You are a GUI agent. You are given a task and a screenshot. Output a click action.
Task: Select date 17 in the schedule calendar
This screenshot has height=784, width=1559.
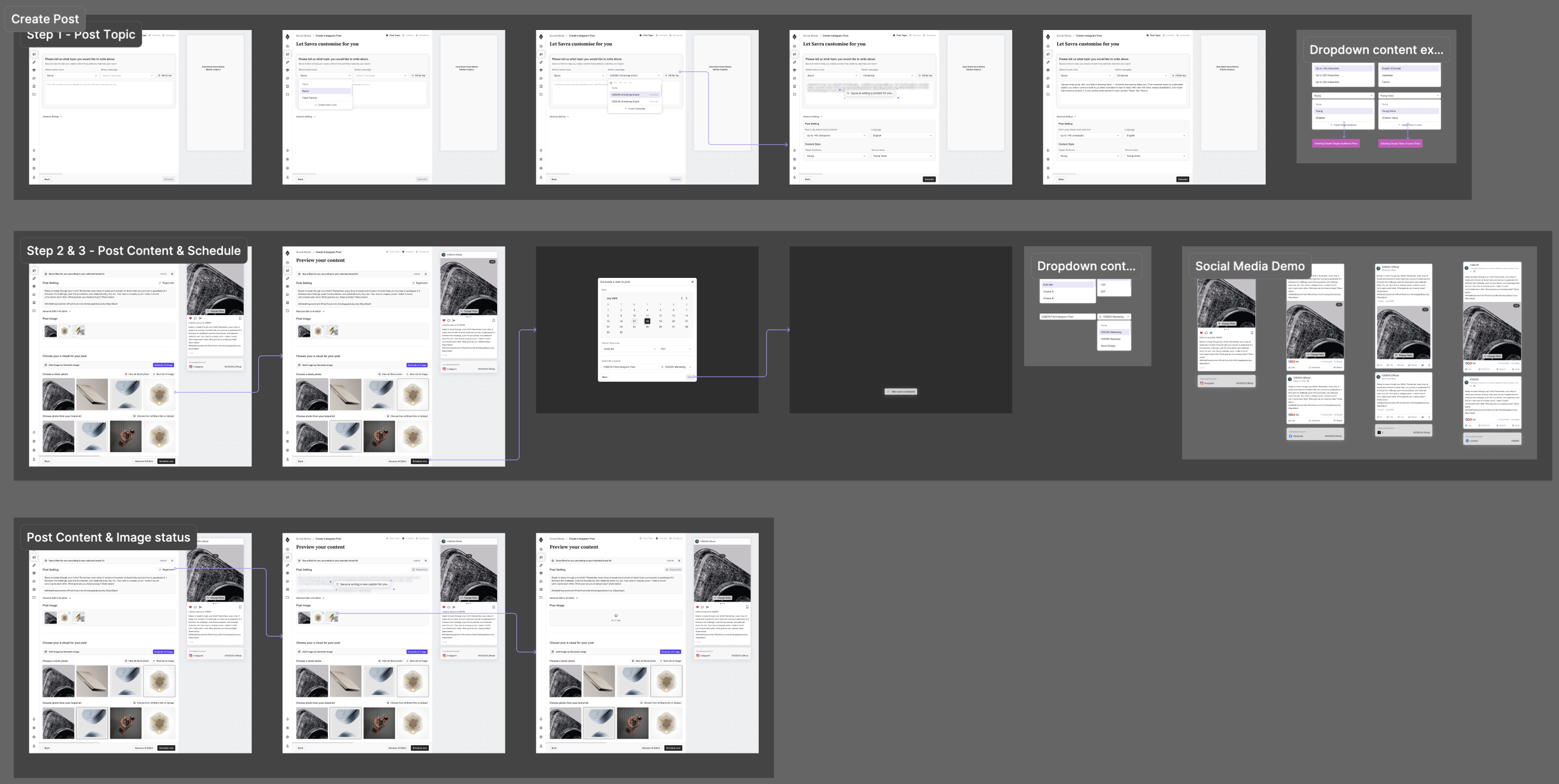click(634, 321)
